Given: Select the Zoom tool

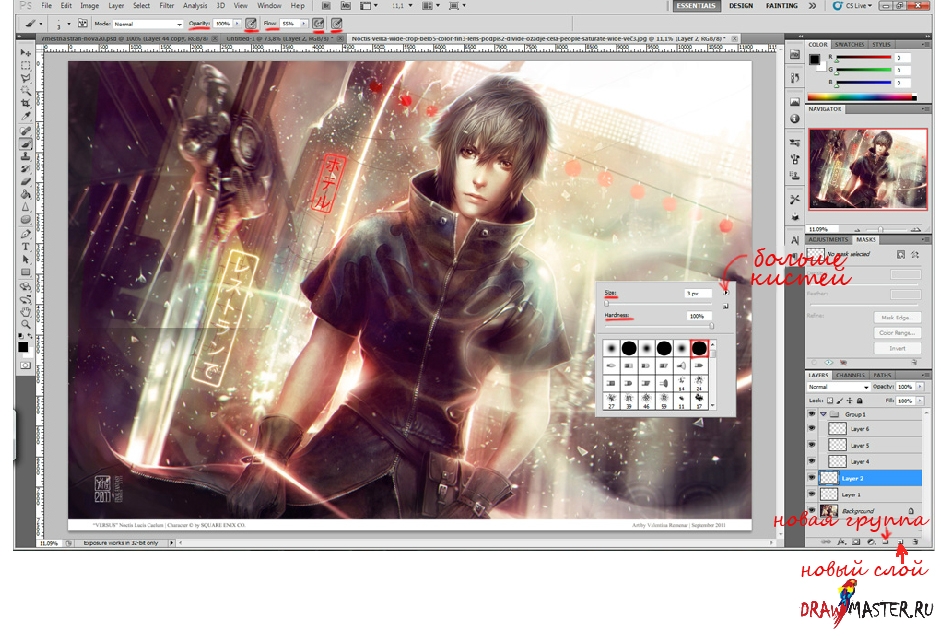Looking at the screenshot, I should tap(25, 325).
